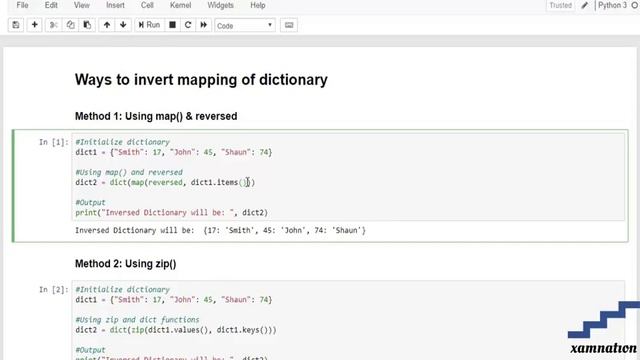The width and height of the screenshot is (640, 360).
Task: Open the Insert menu
Action: tap(115, 5)
